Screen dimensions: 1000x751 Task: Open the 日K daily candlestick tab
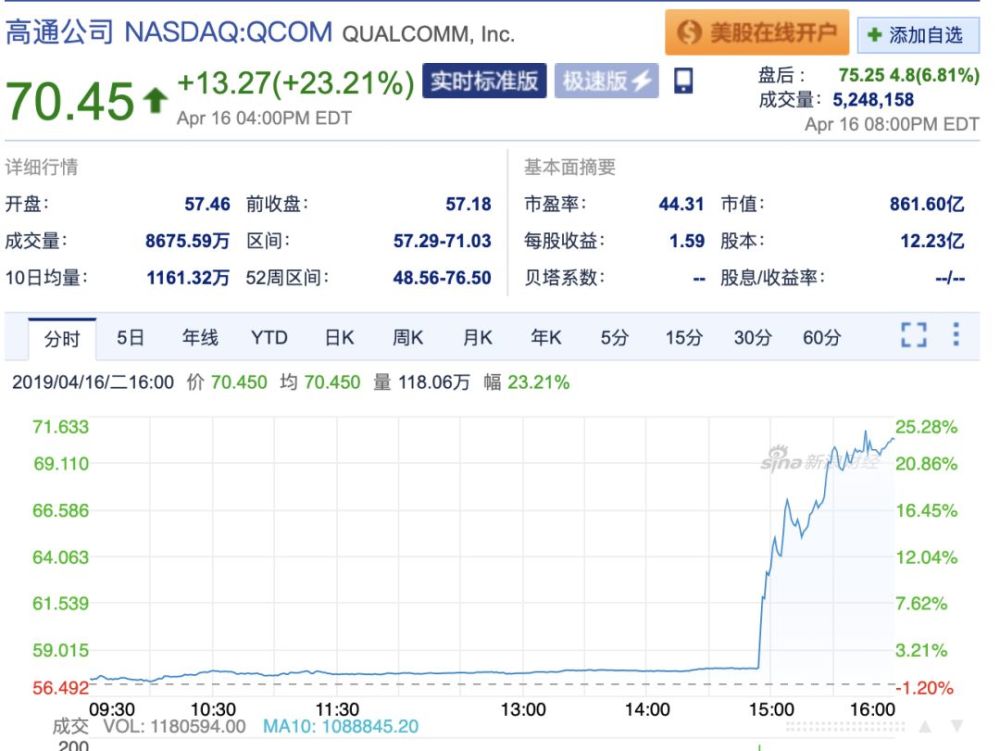339,338
